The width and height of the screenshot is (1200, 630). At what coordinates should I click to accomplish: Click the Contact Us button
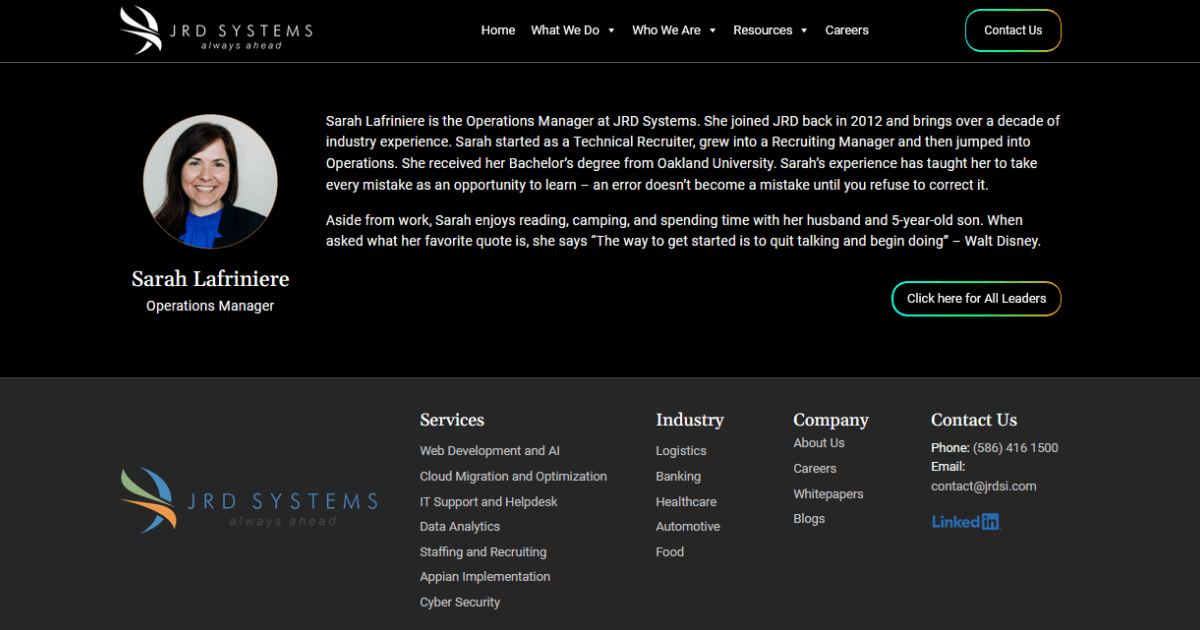[1013, 30]
